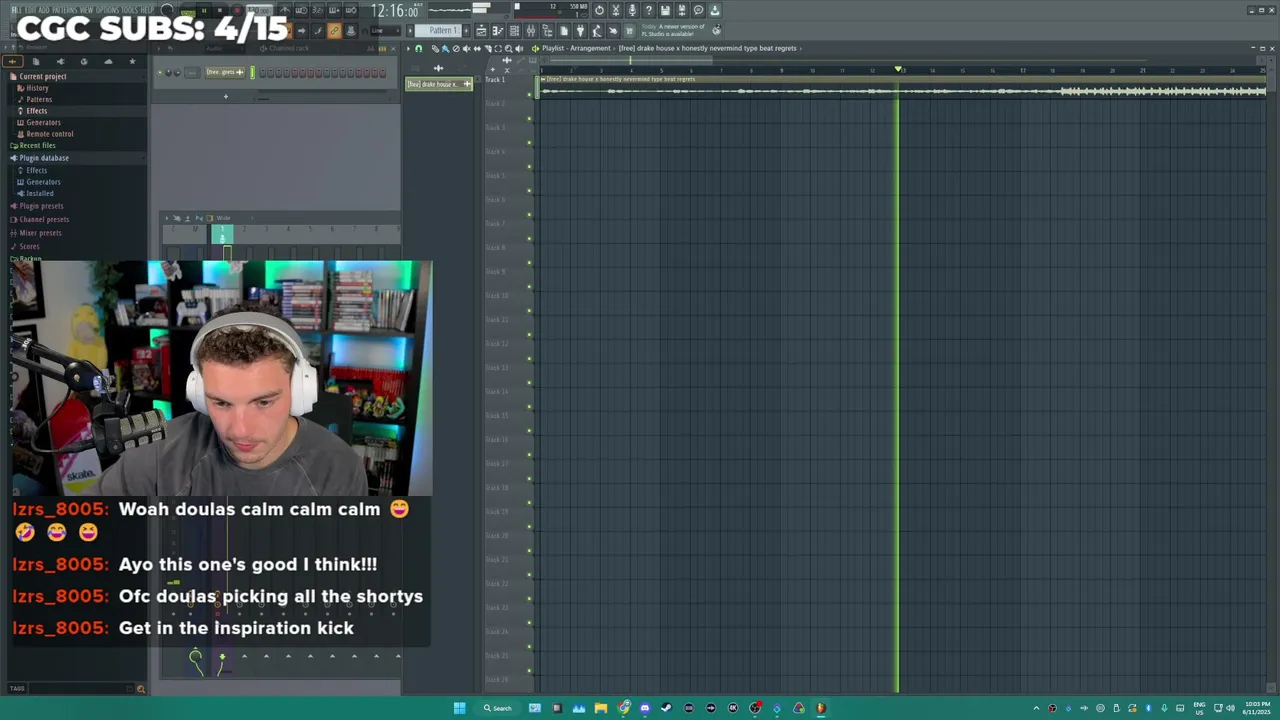The height and width of the screenshot is (720, 1280).
Task: Click the scissors icon in top toolbar
Action: click(615, 10)
